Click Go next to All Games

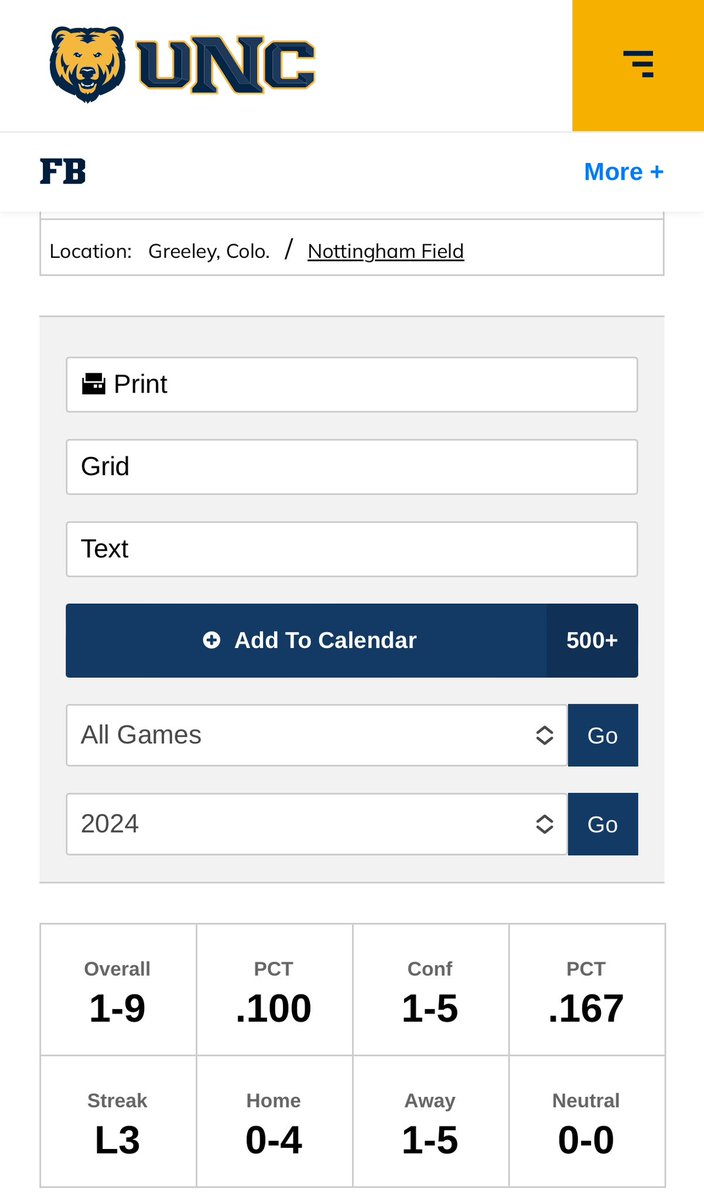pyautogui.click(x=603, y=735)
